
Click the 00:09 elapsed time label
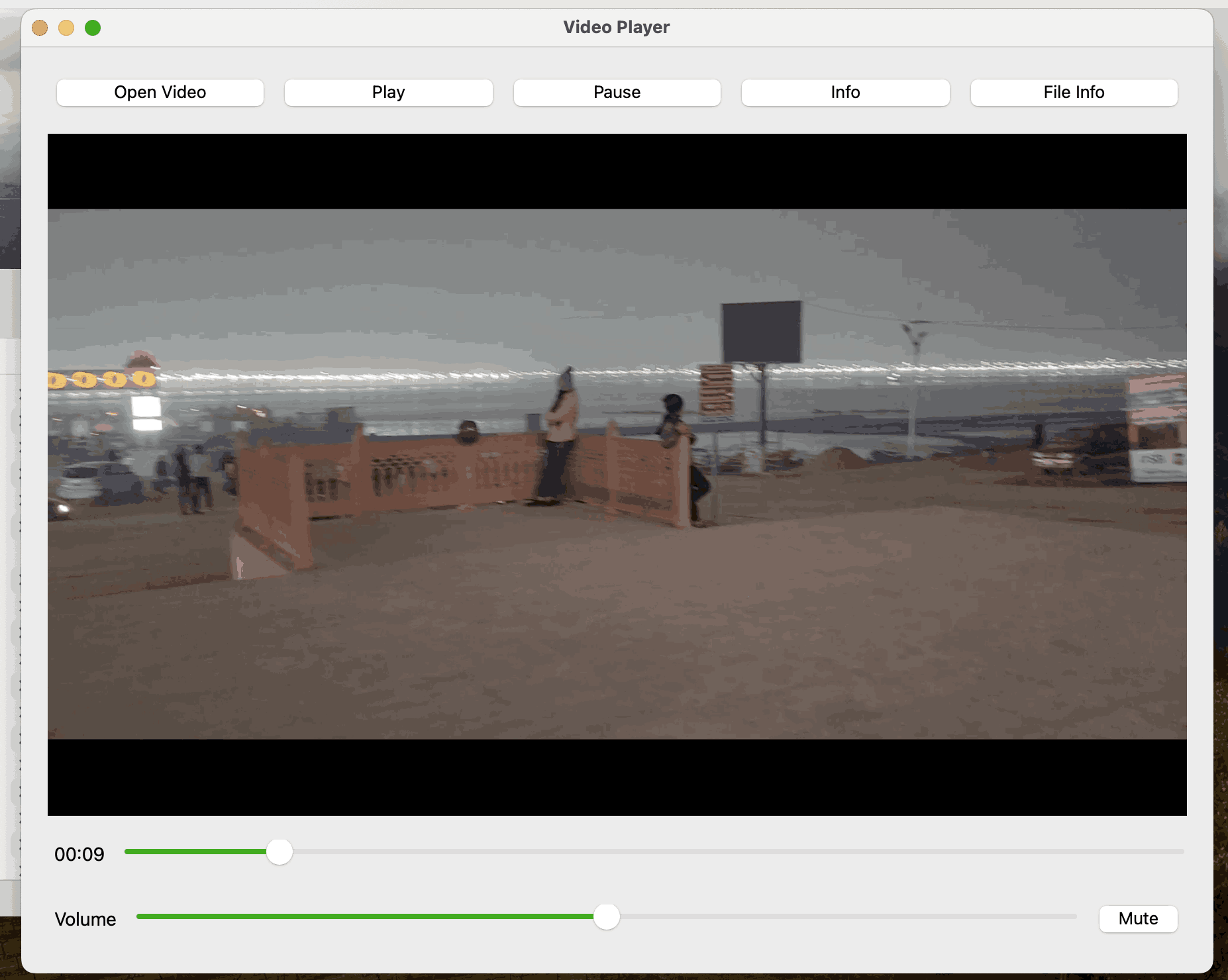pos(79,854)
